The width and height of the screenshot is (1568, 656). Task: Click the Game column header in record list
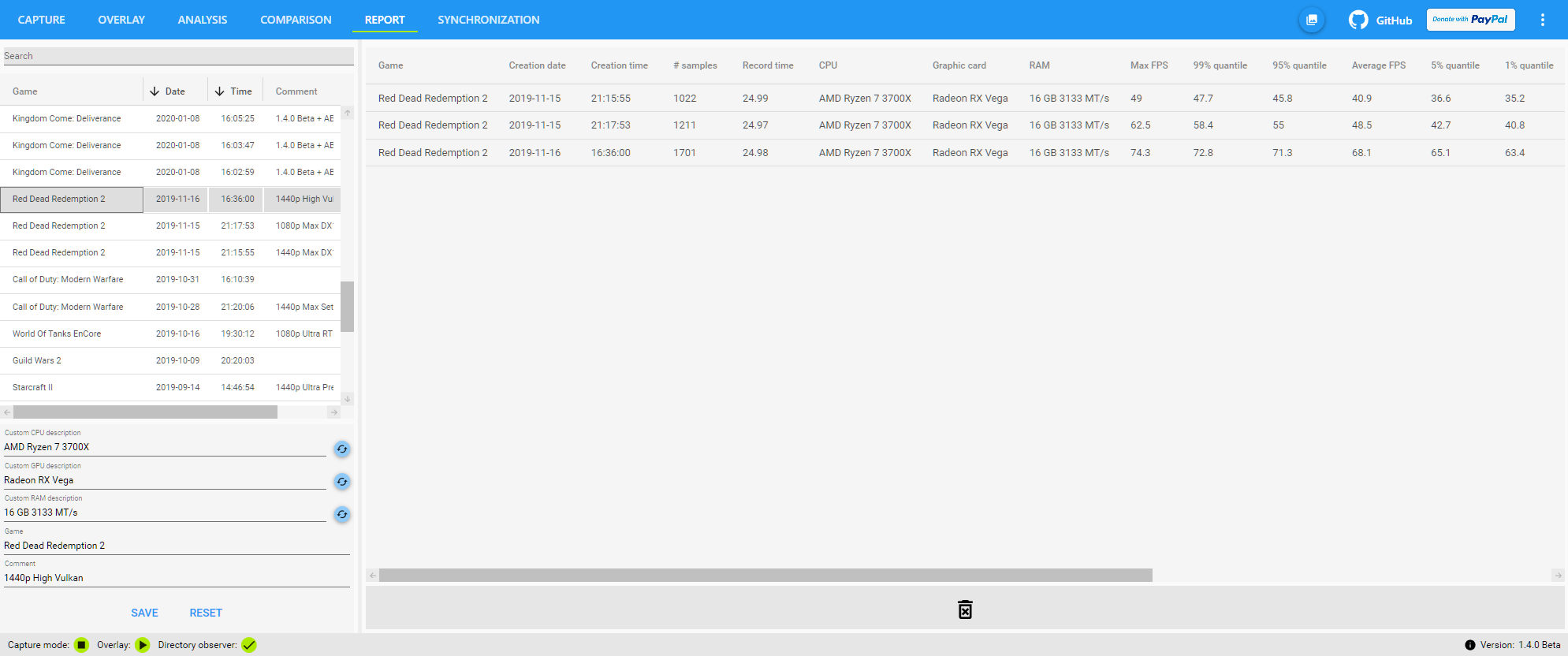pyautogui.click(x=25, y=91)
